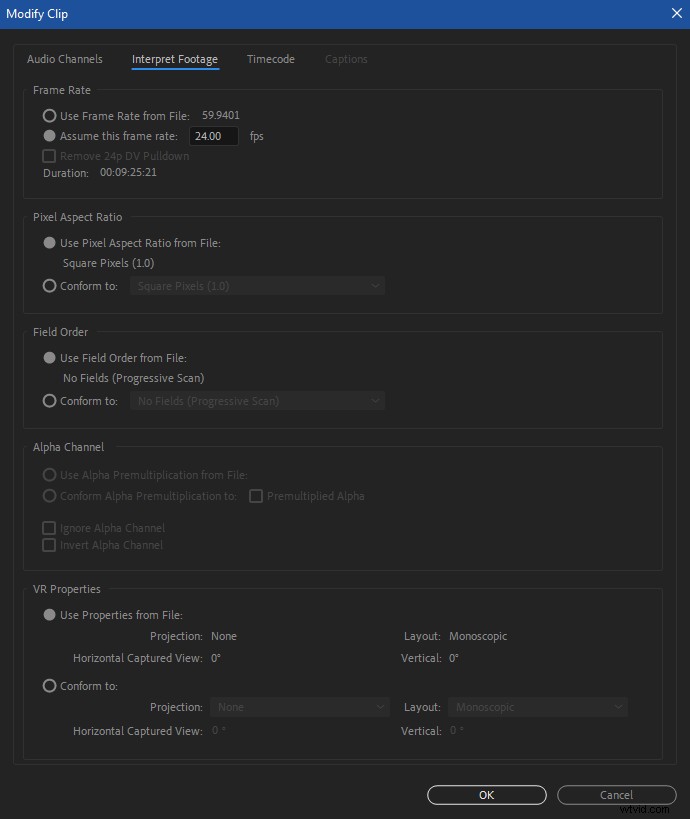The width and height of the screenshot is (690, 819).
Task: Toggle Remove 24p DV Pulldown
Action: point(49,155)
